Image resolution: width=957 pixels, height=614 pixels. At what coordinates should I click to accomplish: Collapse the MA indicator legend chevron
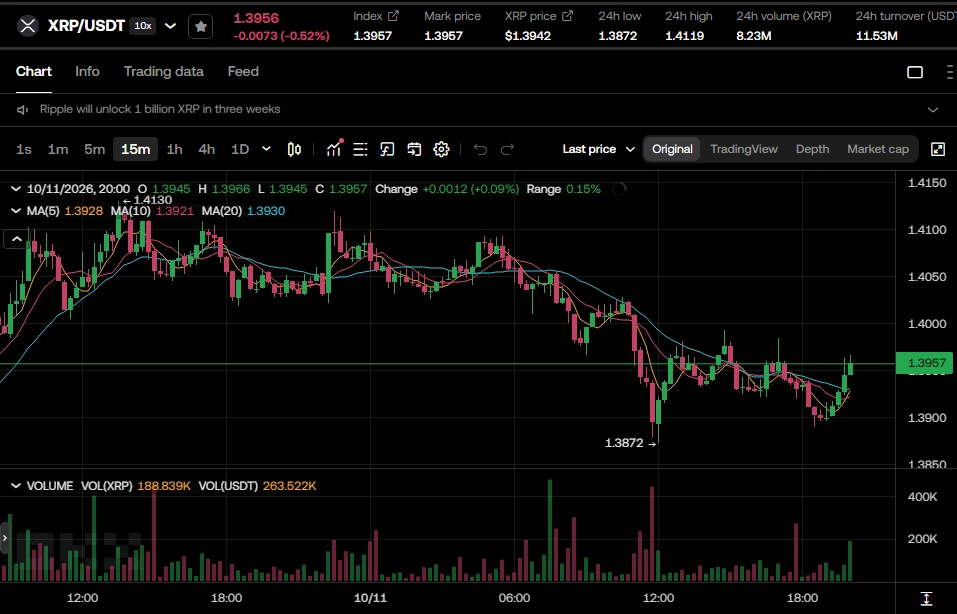click(x=16, y=211)
